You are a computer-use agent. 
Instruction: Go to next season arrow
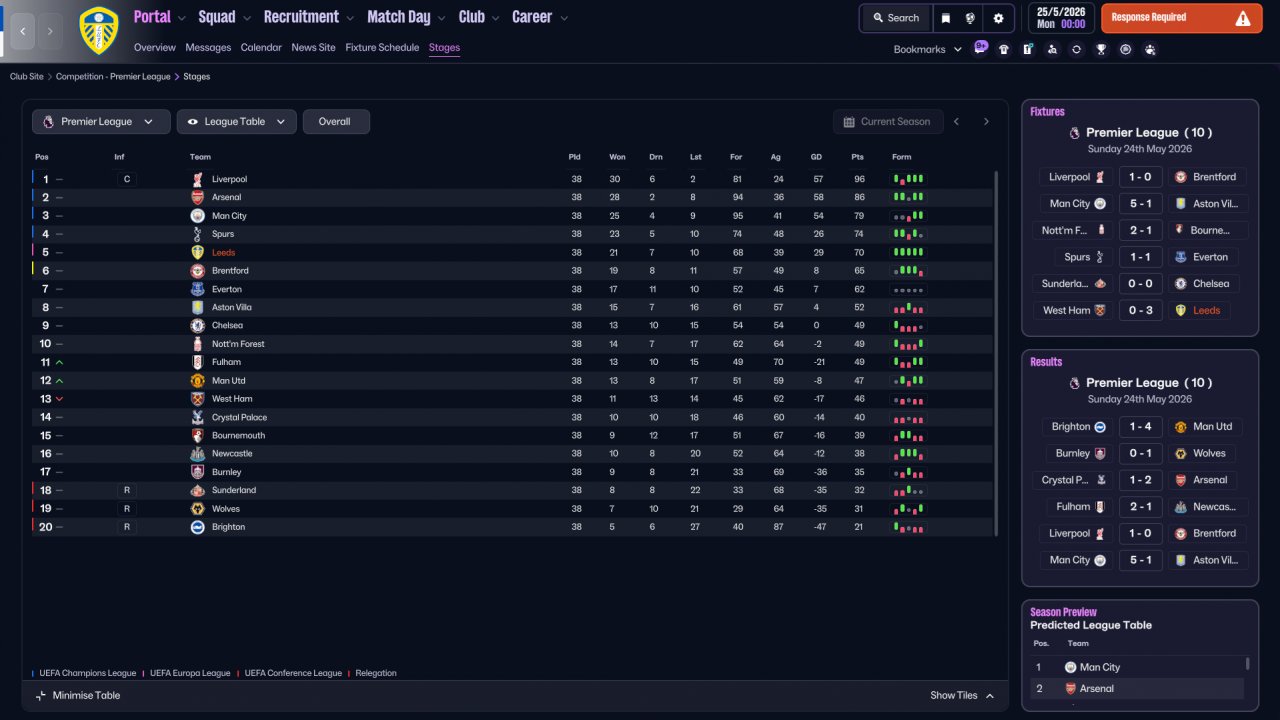[986, 122]
